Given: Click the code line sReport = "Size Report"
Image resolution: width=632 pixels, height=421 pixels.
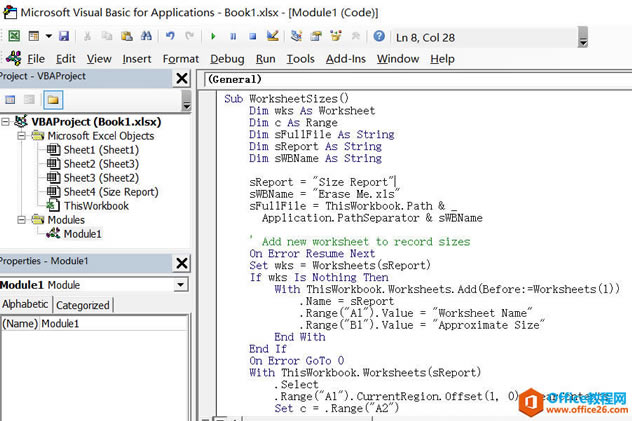Looking at the screenshot, I should pos(322,182).
